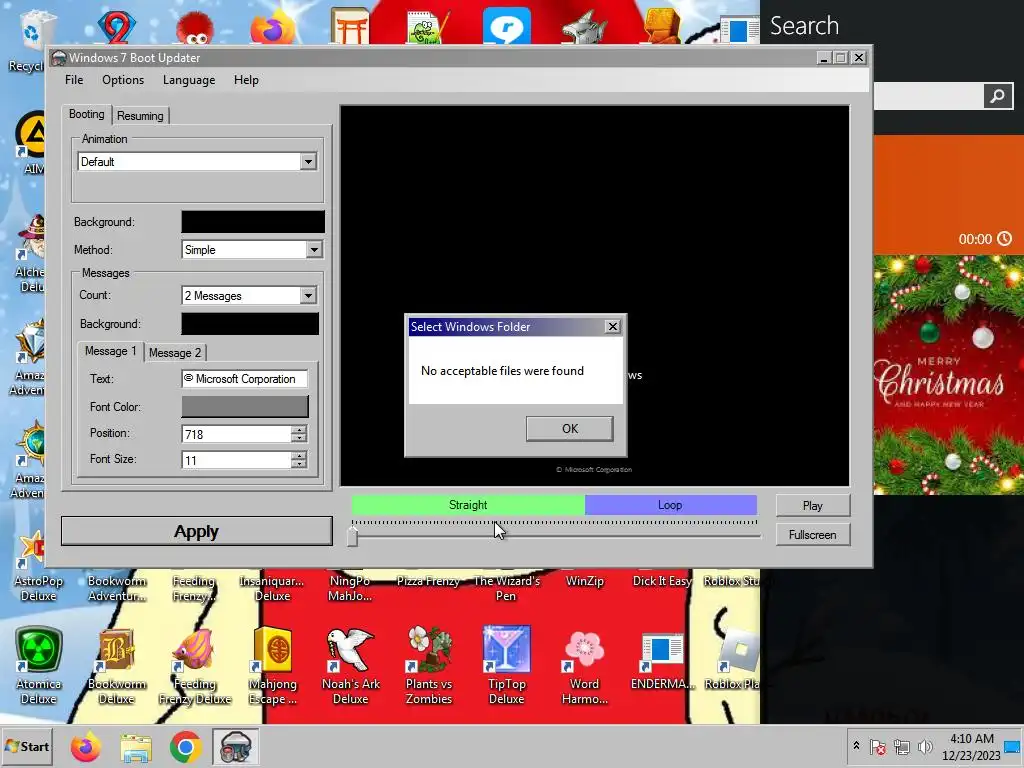The width and height of the screenshot is (1024, 768).
Task: Open Mahjong Escape desktop icon
Action: coord(273,665)
